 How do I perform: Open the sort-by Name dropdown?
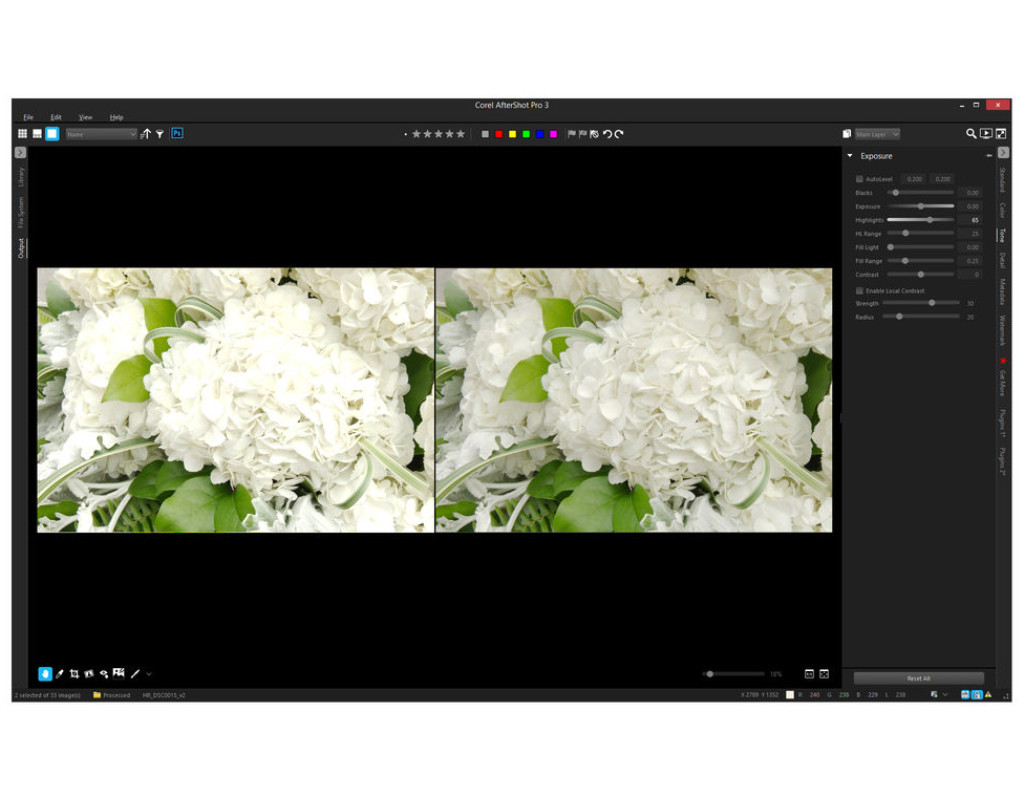click(101, 134)
